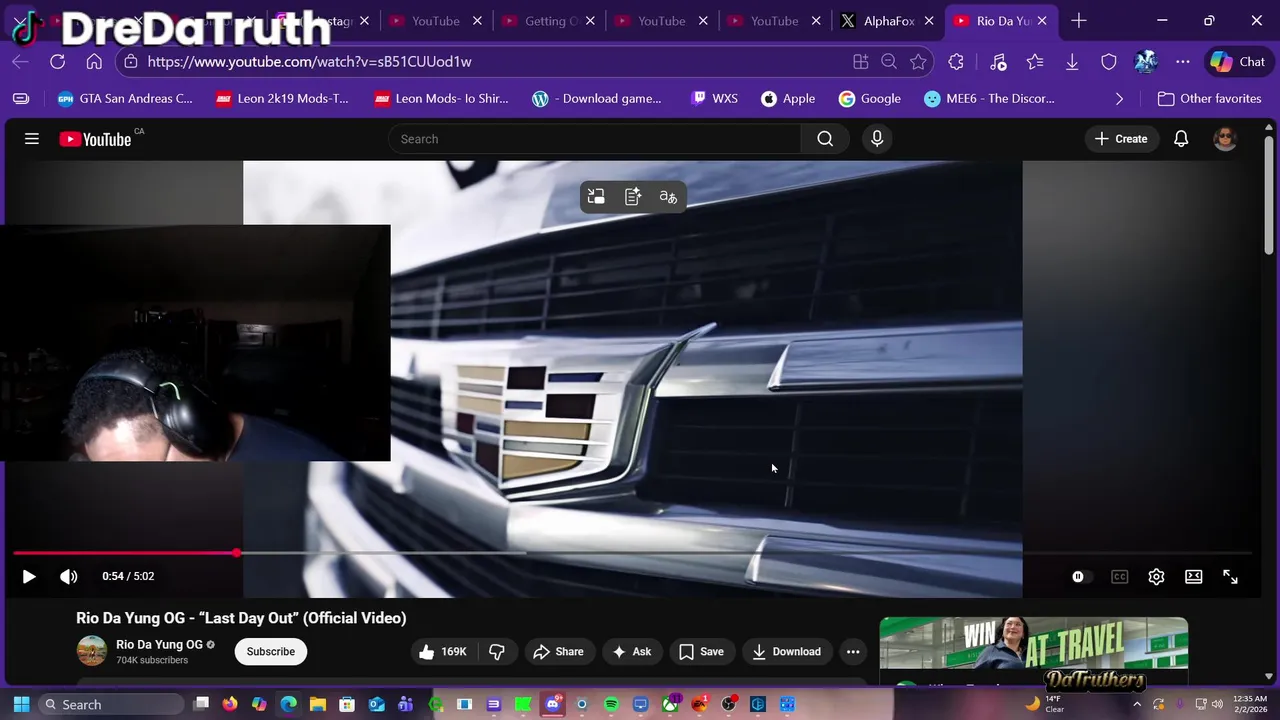The height and width of the screenshot is (720, 1280).
Task: Open Copilot Chat in Edge
Action: 1238,62
